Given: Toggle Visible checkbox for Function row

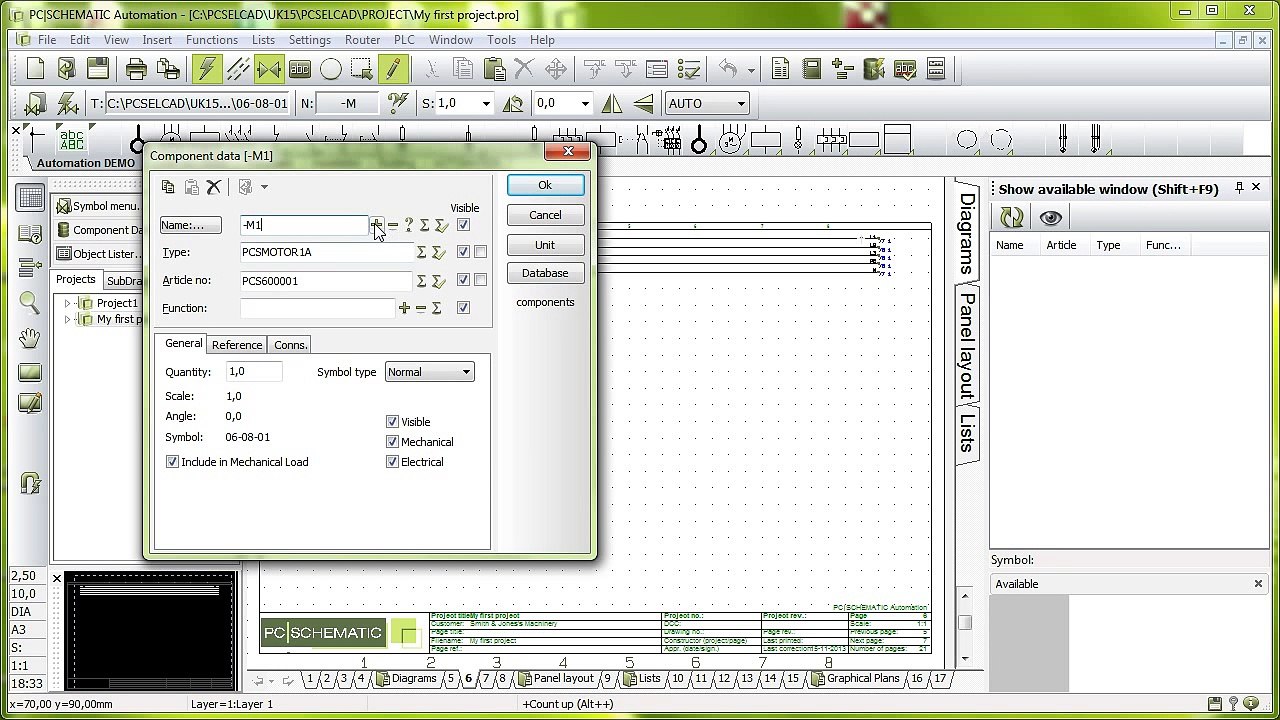Looking at the screenshot, I should 463,308.
